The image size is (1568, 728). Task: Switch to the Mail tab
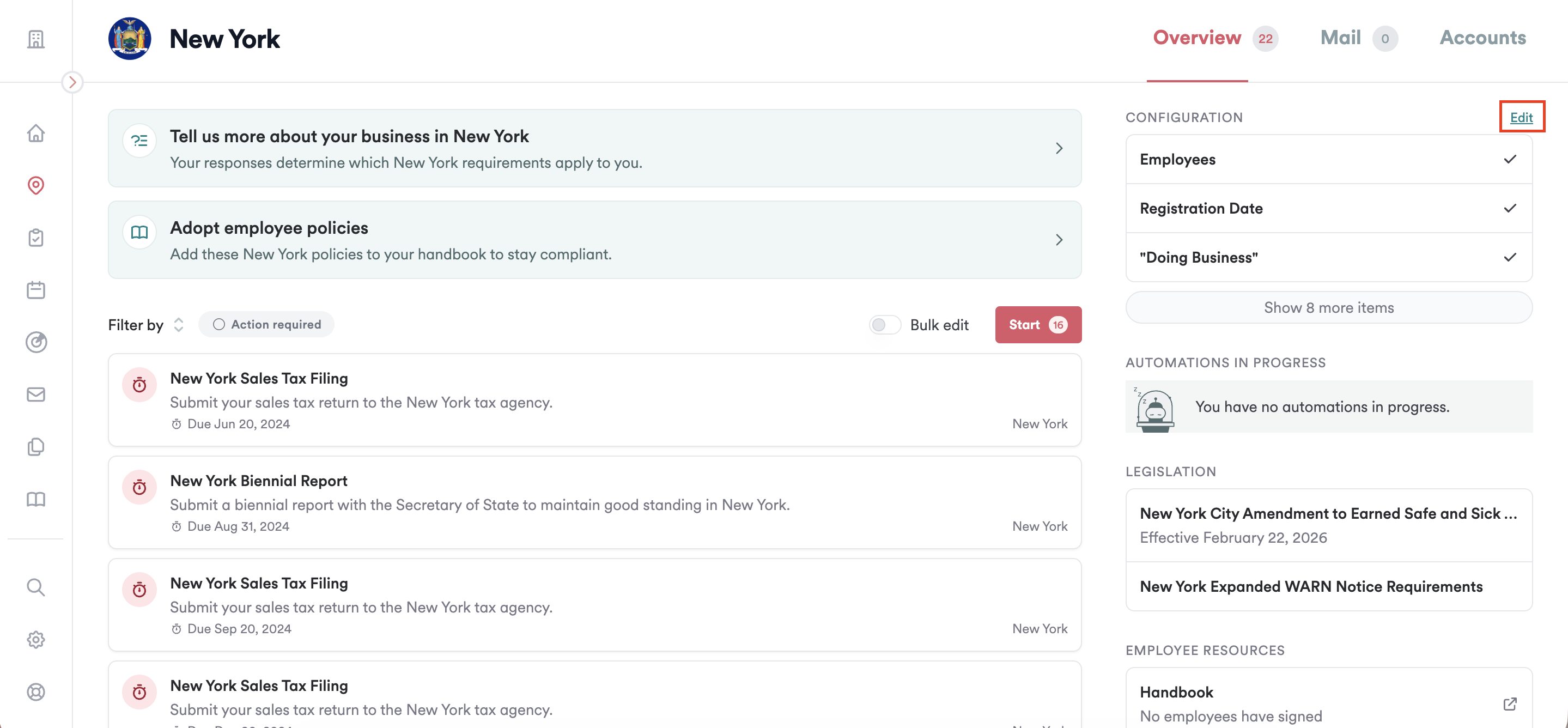tap(1340, 38)
